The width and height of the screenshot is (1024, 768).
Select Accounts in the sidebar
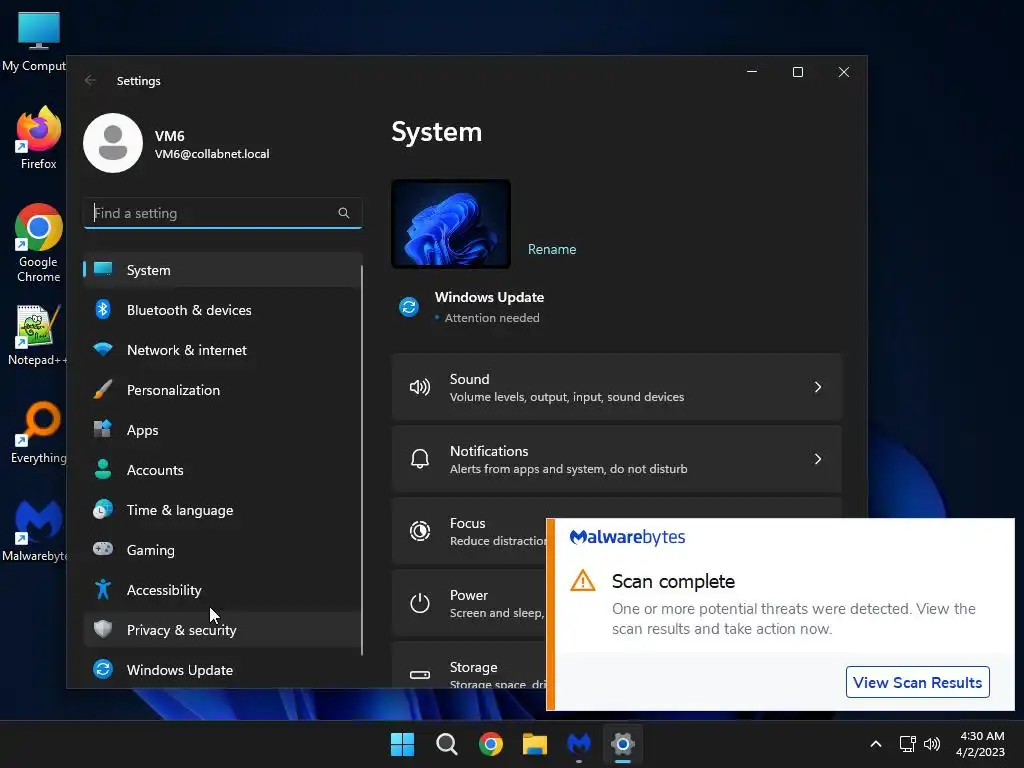click(222, 470)
